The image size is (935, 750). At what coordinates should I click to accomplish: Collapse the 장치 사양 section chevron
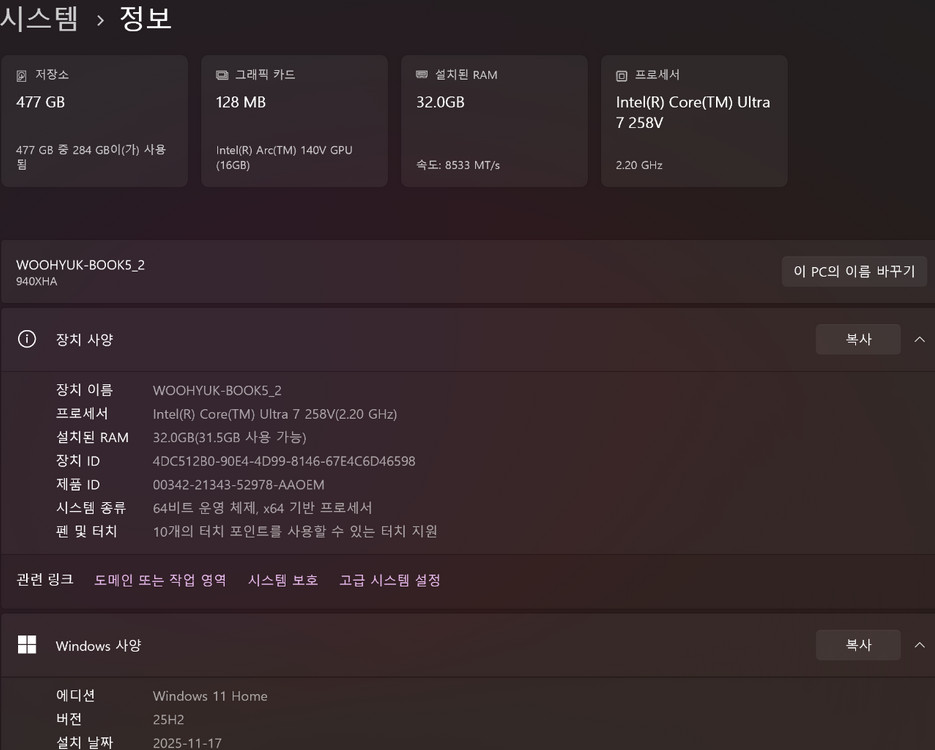click(x=919, y=339)
